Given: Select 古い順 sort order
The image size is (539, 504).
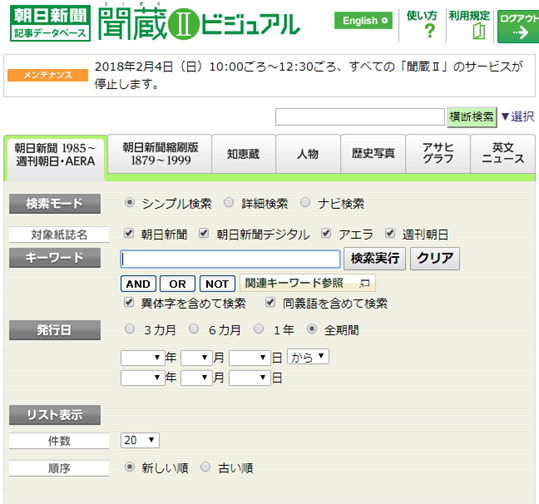Looking at the screenshot, I should (206, 467).
